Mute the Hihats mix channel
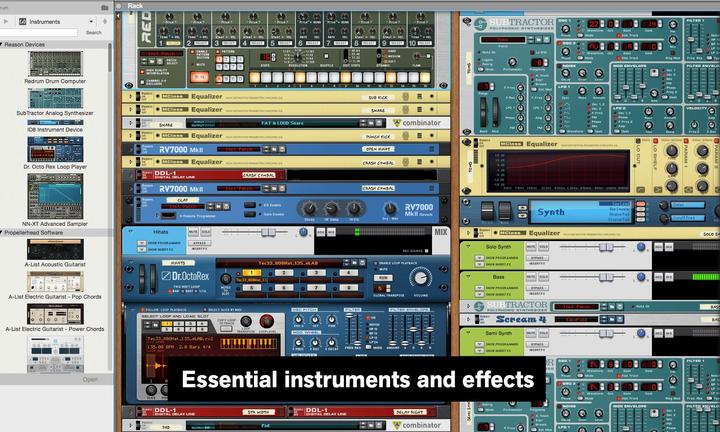 pos(193,232)
